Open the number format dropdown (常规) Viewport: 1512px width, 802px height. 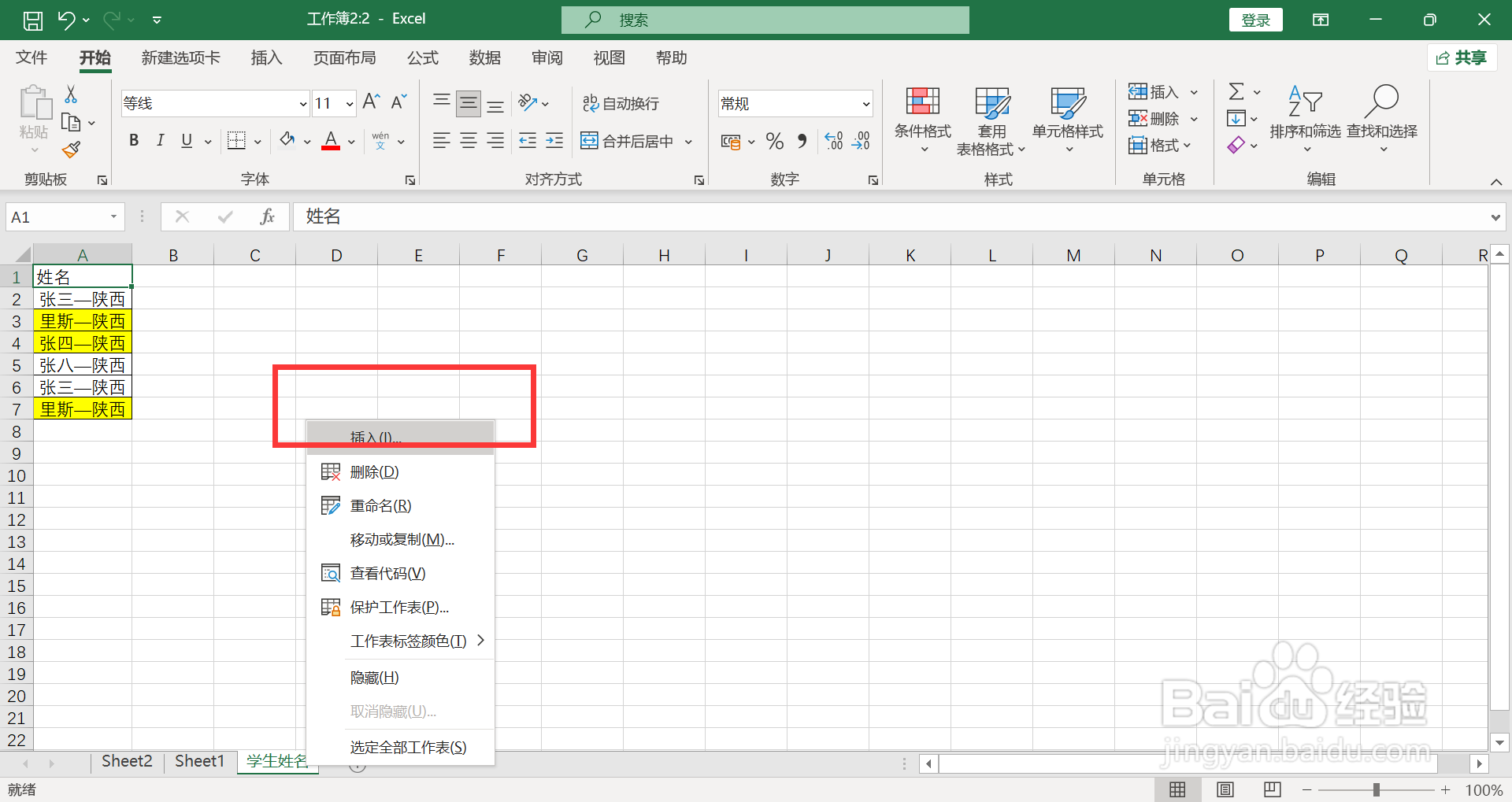coord(865,104)
